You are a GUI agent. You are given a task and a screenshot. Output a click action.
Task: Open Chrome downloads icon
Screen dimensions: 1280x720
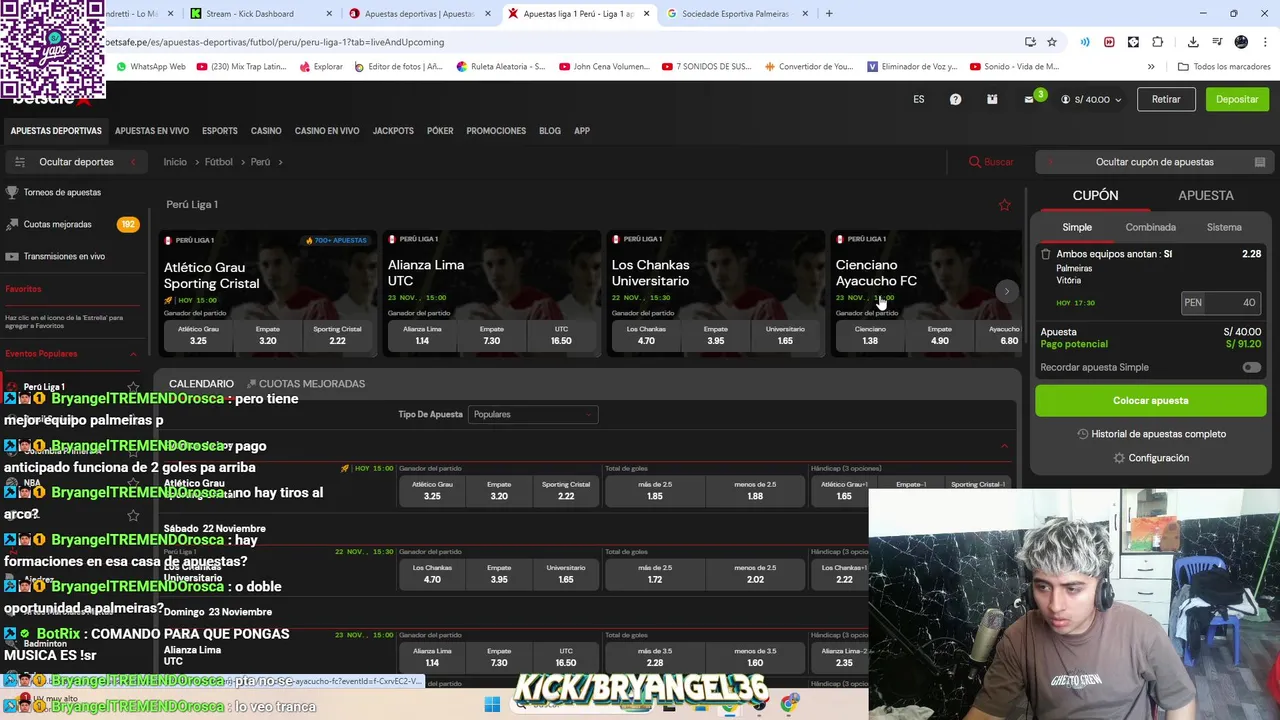1193,42
